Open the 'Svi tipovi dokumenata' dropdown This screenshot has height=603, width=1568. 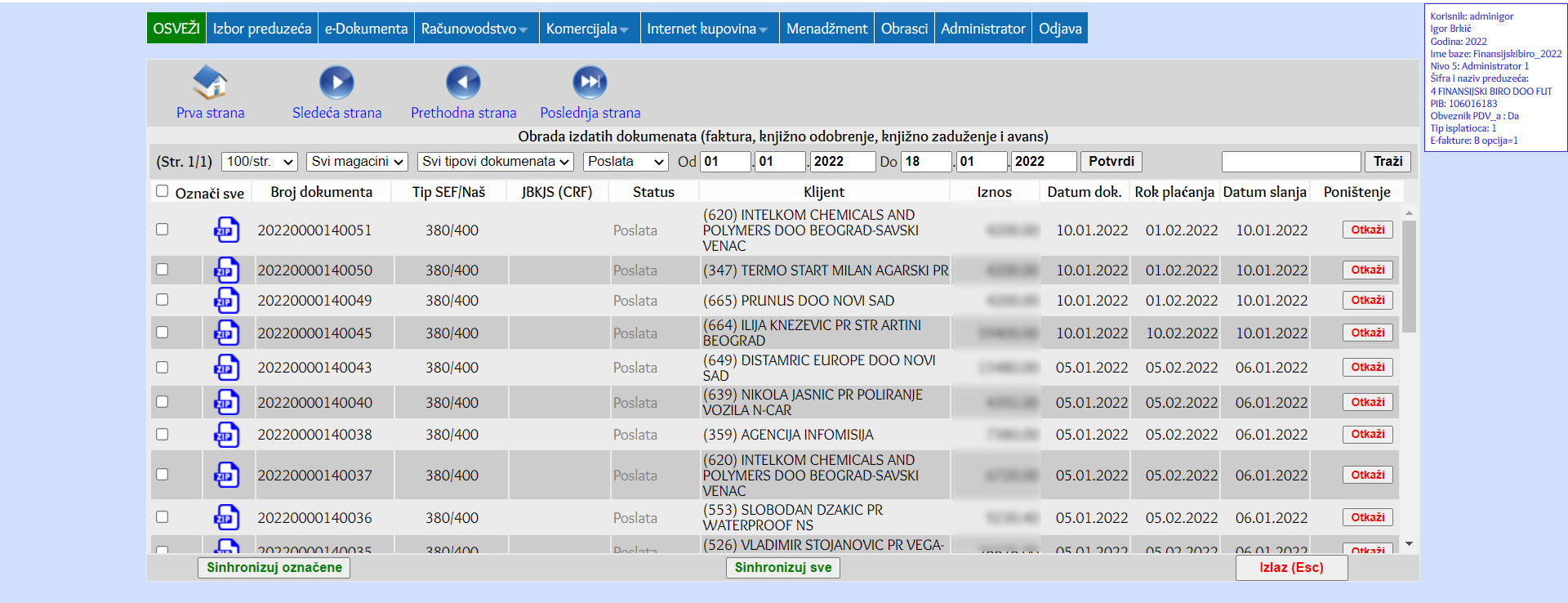pyautogui.click(x=495, y=162)
